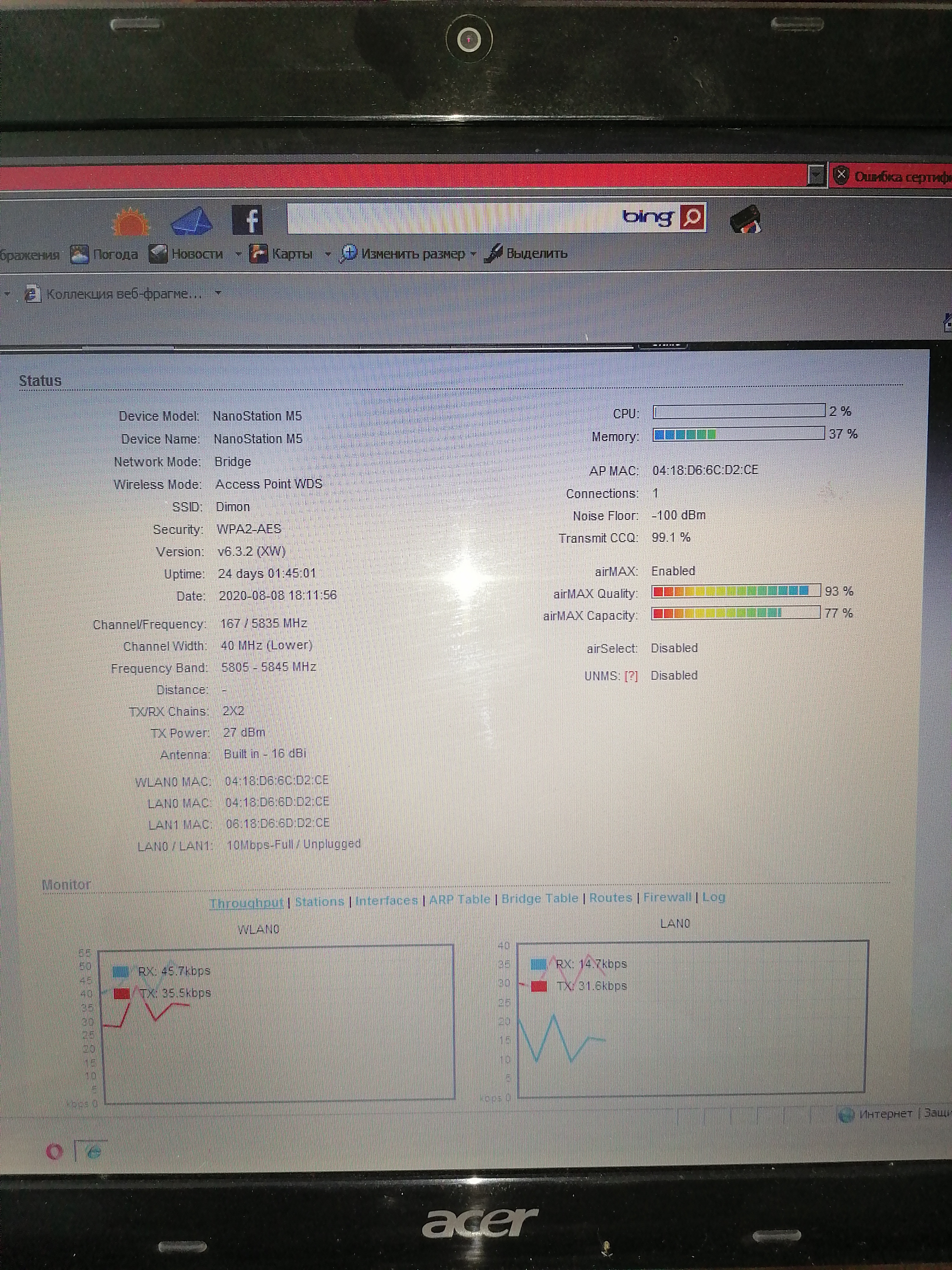This screenshot has width=952, height=1270.
Task: Click the blue RX legend swatch in WLAN0
Action: tap(121, 972)
